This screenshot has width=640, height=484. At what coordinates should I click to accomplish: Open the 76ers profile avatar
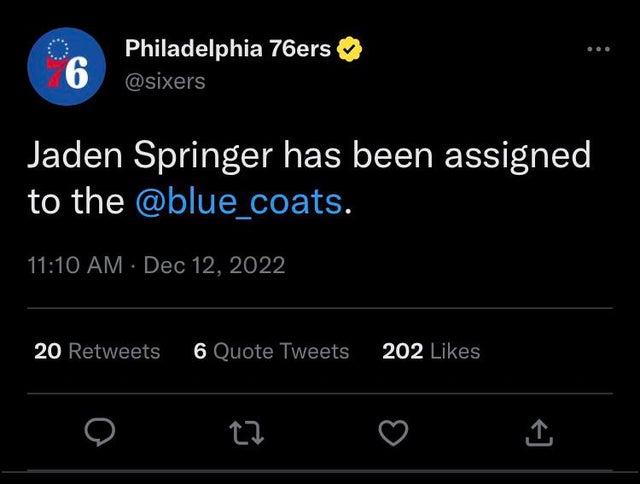click(66, 67)
